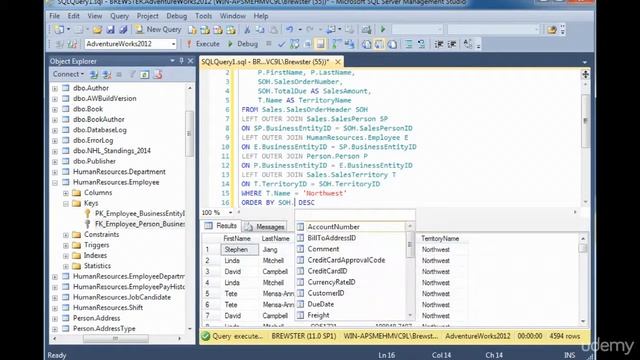Viewport: 640px width, 360px height.
Task: Toggle Results to Text mode
Action: coord(367,44)
